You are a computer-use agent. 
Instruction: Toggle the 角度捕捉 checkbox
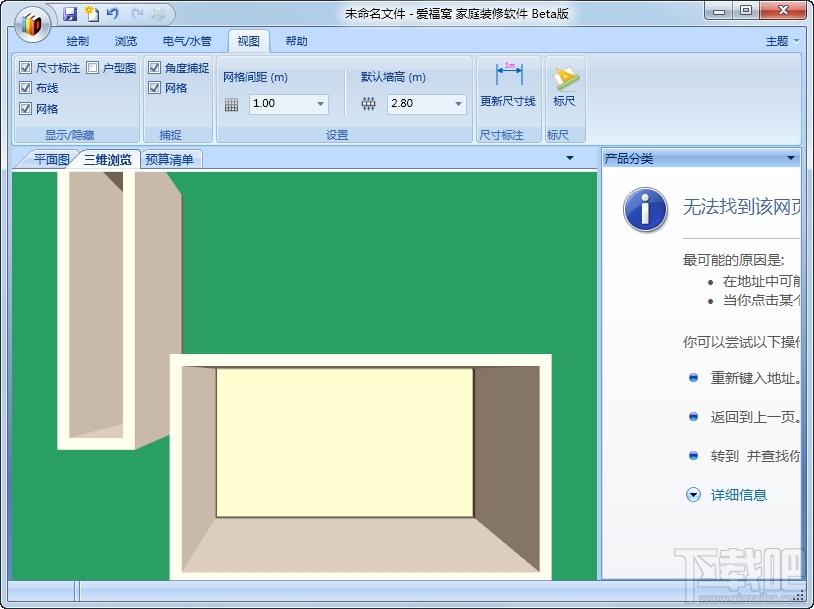[x=154, y=67]
